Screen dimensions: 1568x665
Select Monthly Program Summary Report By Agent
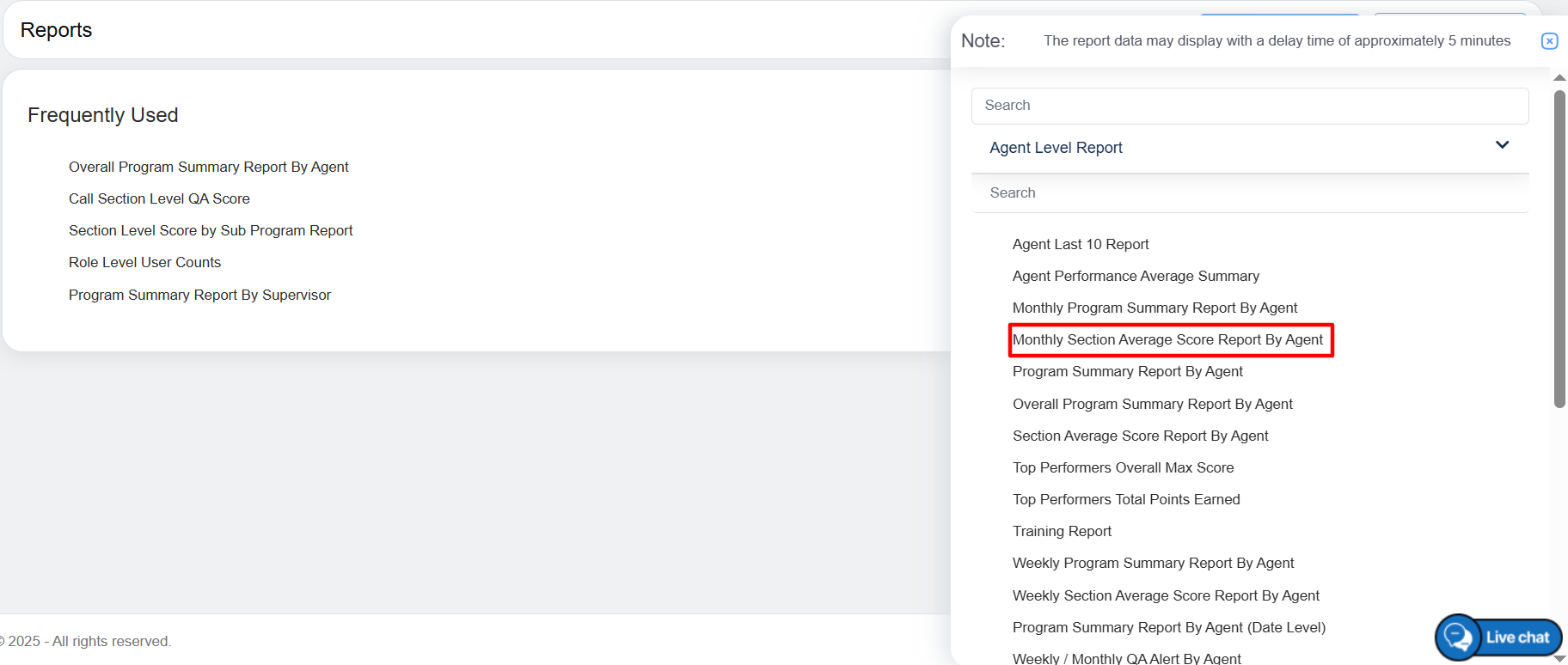[x=1155, y=308]
